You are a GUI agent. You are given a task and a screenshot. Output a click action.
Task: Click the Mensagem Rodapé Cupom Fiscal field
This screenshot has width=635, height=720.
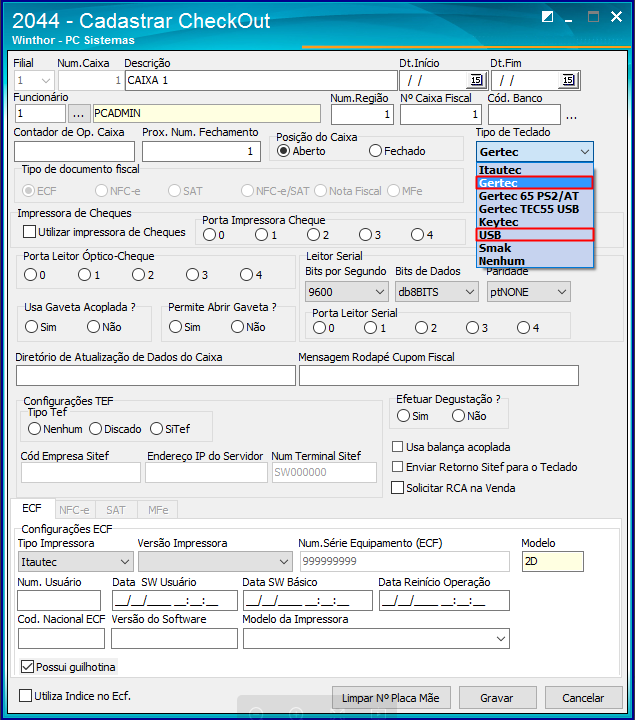point(438,376)
